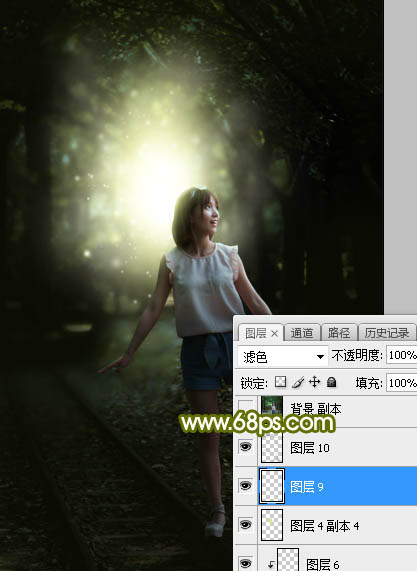The height and width of the screenshot is (571, 417).
Task: Close the 图层 panel tab with its x
Action: (x=275, y=333)
